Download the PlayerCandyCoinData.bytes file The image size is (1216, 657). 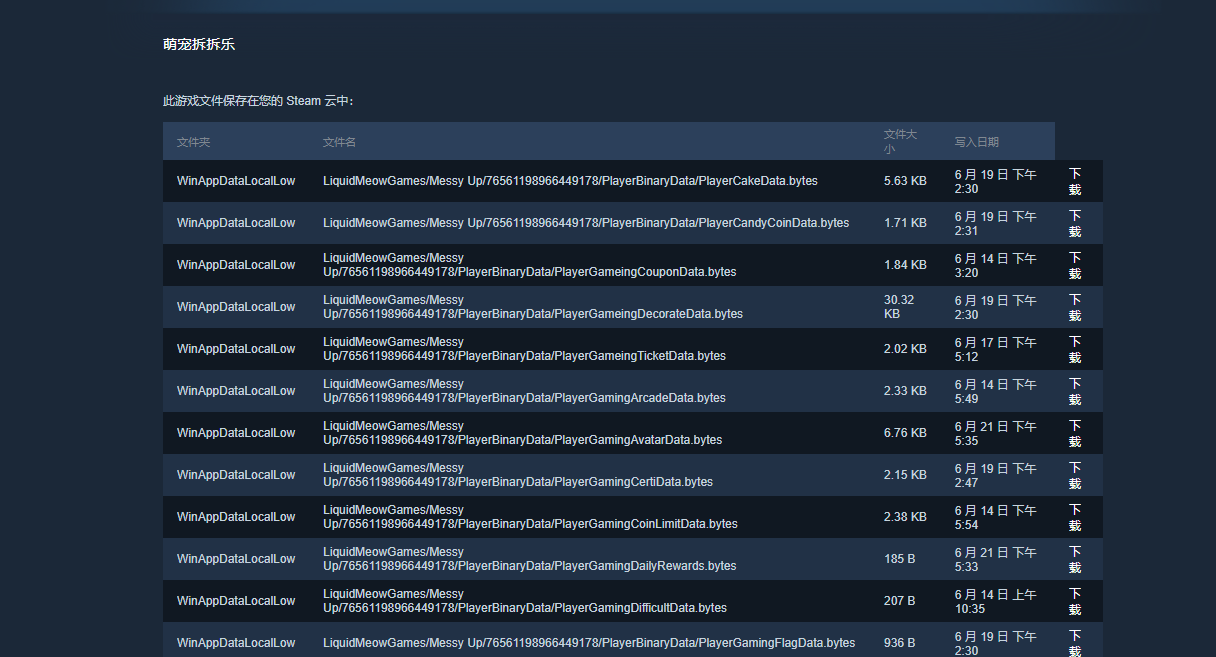(x=1075, y=223)
